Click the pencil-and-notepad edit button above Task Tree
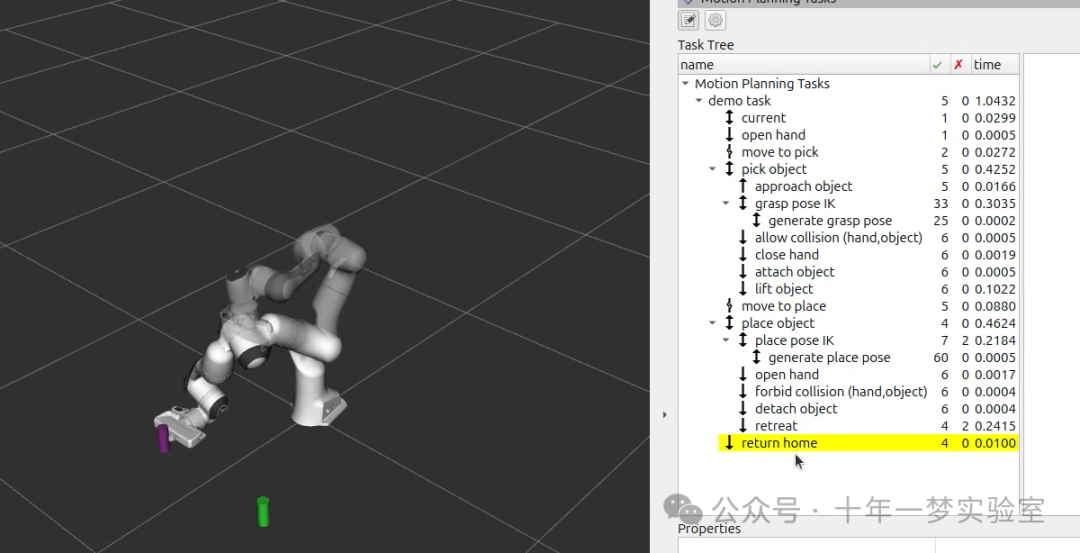 pos(688,20)
